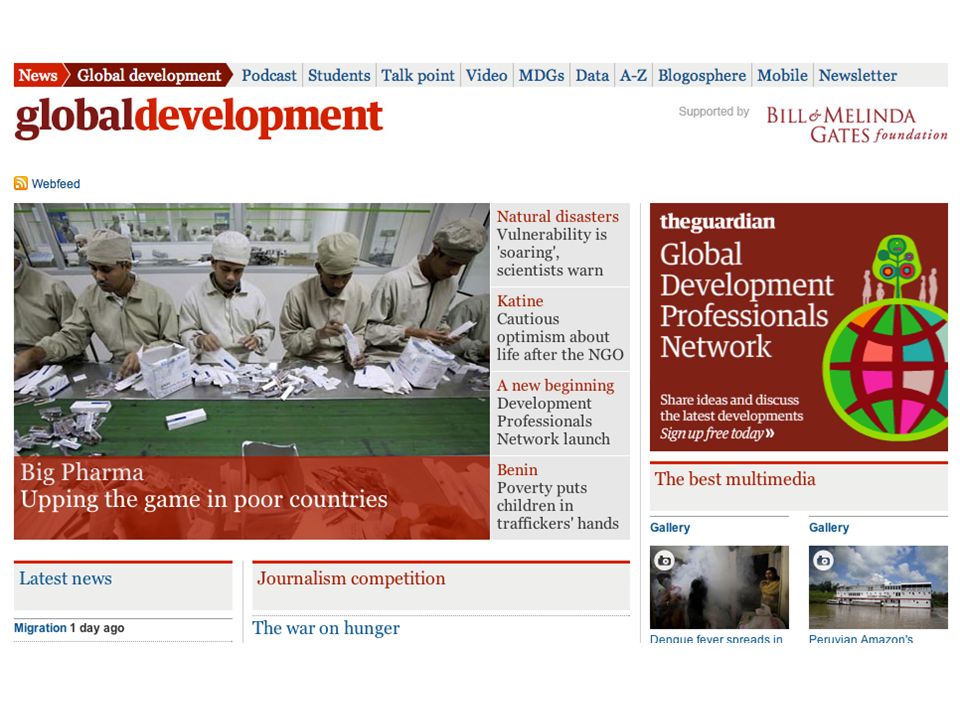Open the Dengue fever gallery thumbnail
This screenshot has height=720, width=960.
[x=719, y=587]
